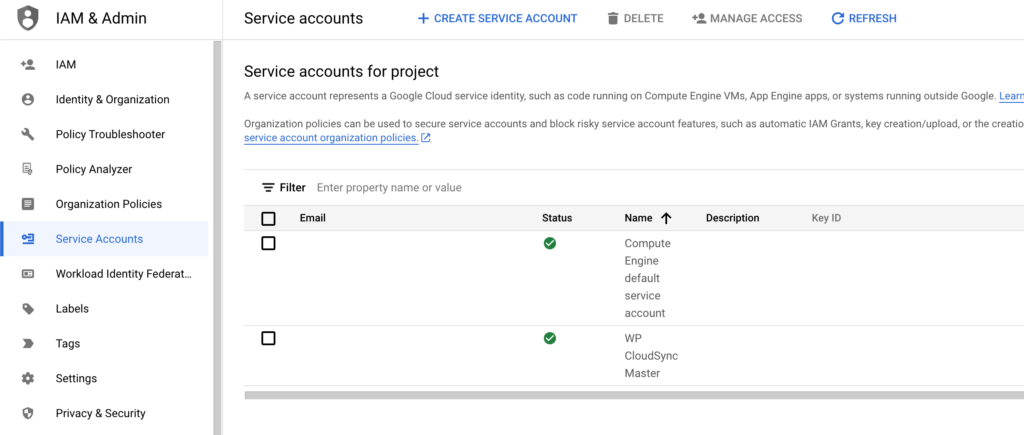The height and width of the screenshot is (435, 1024).
Task: Click the Labels tag icon in sidebar
Action: coord(28,309)
